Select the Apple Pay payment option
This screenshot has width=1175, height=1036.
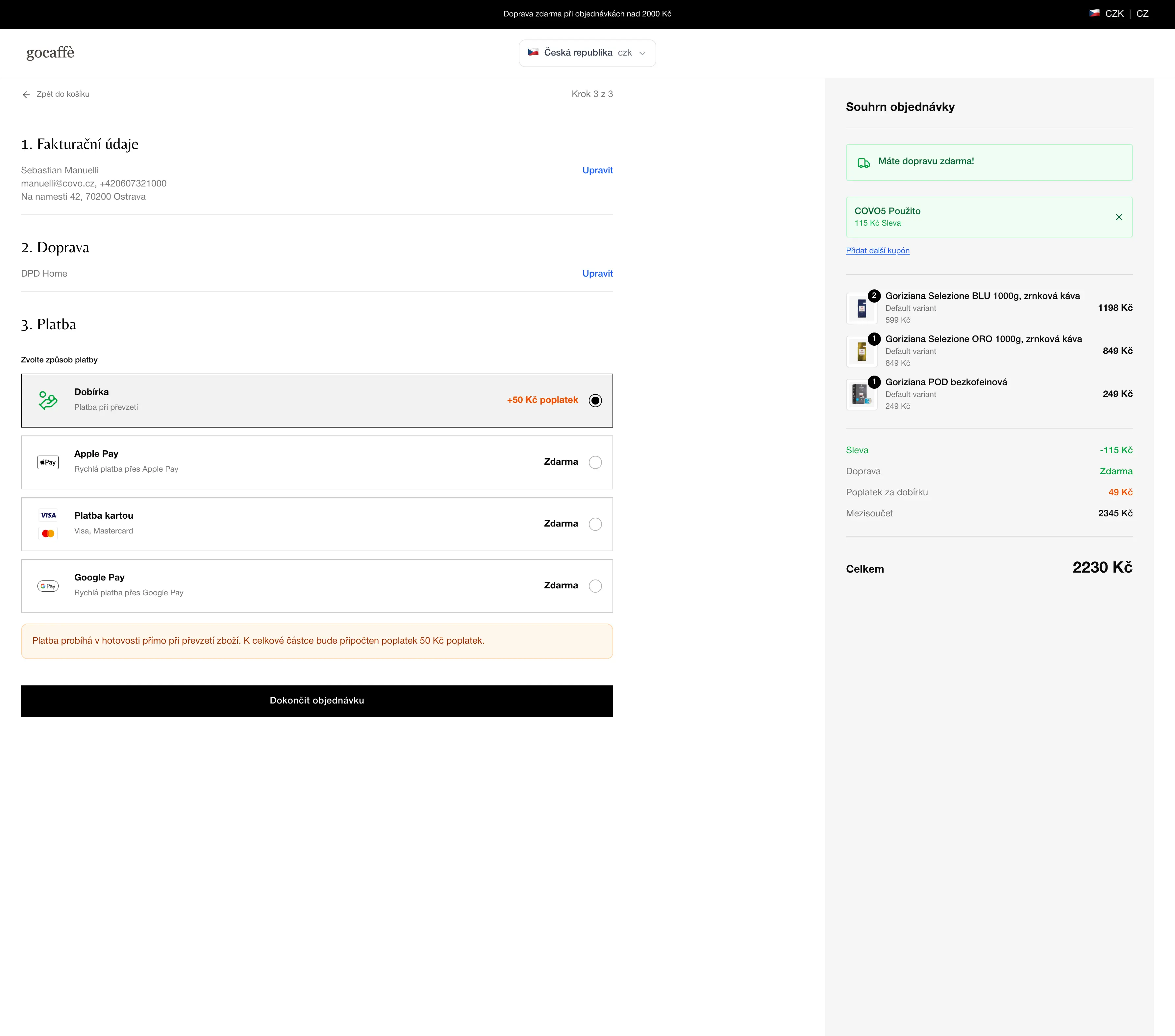tap(596, 462)
